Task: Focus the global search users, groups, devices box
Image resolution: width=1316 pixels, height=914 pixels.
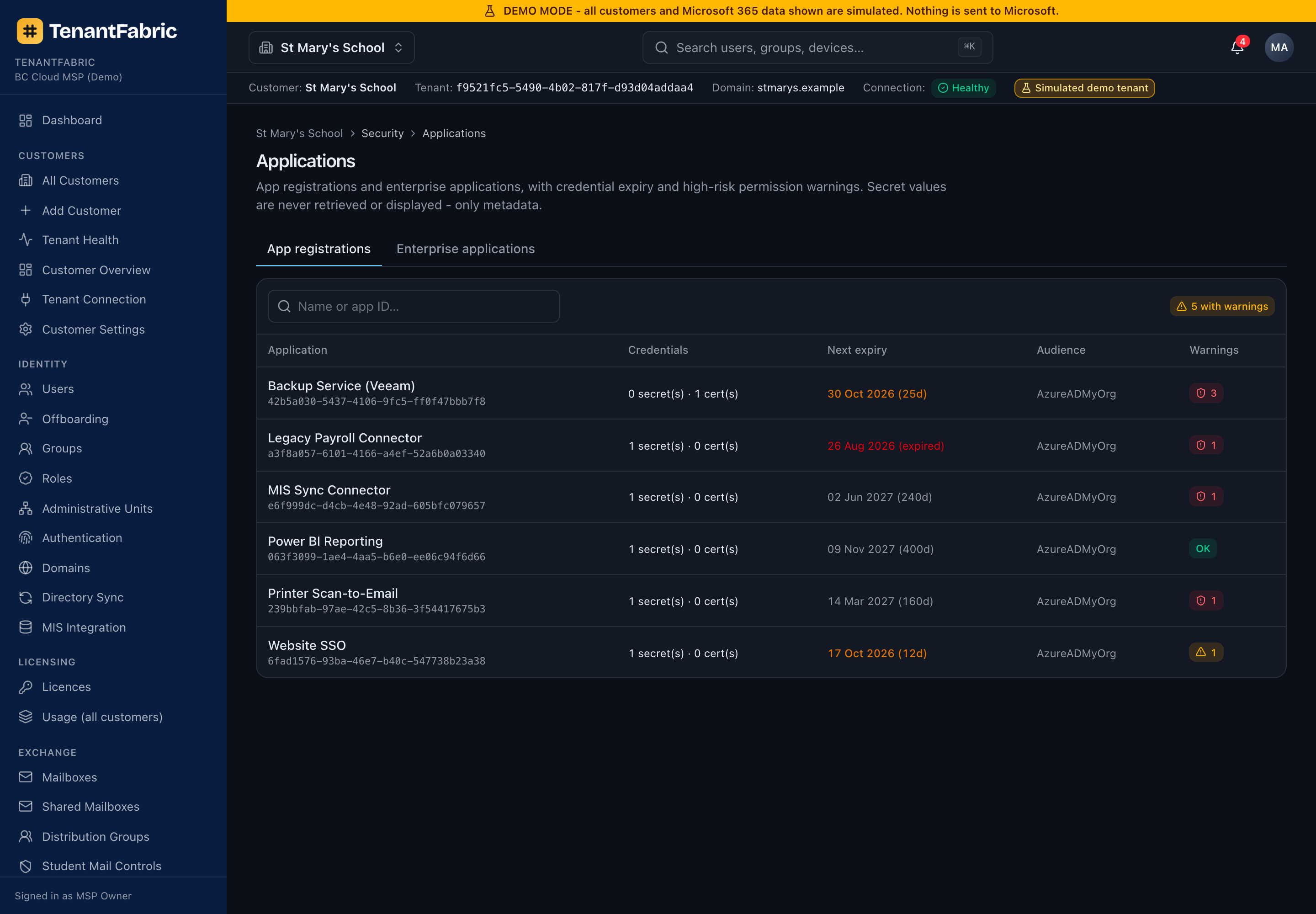Action: [x=817, y=48]
